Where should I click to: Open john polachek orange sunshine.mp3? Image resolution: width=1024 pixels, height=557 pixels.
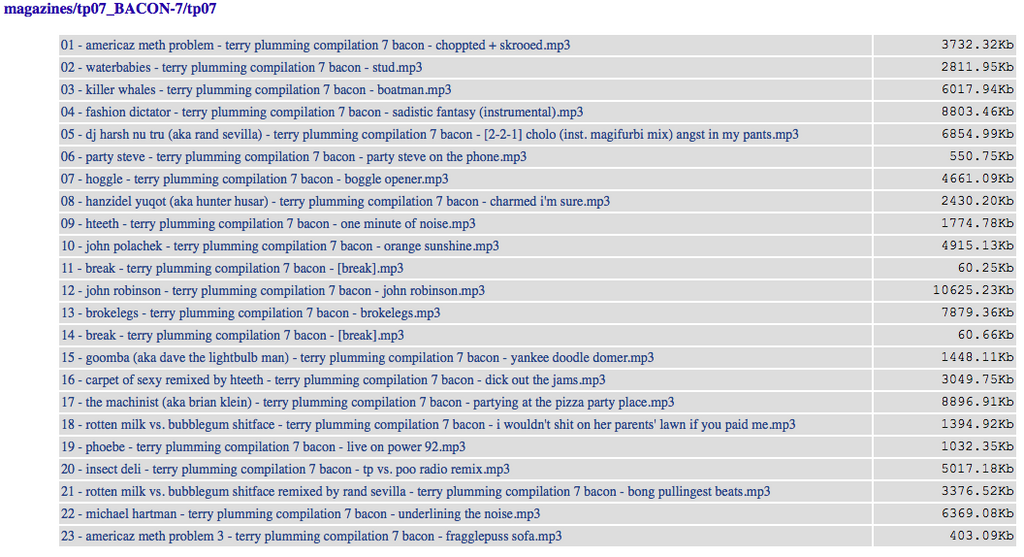coord(280,246)
